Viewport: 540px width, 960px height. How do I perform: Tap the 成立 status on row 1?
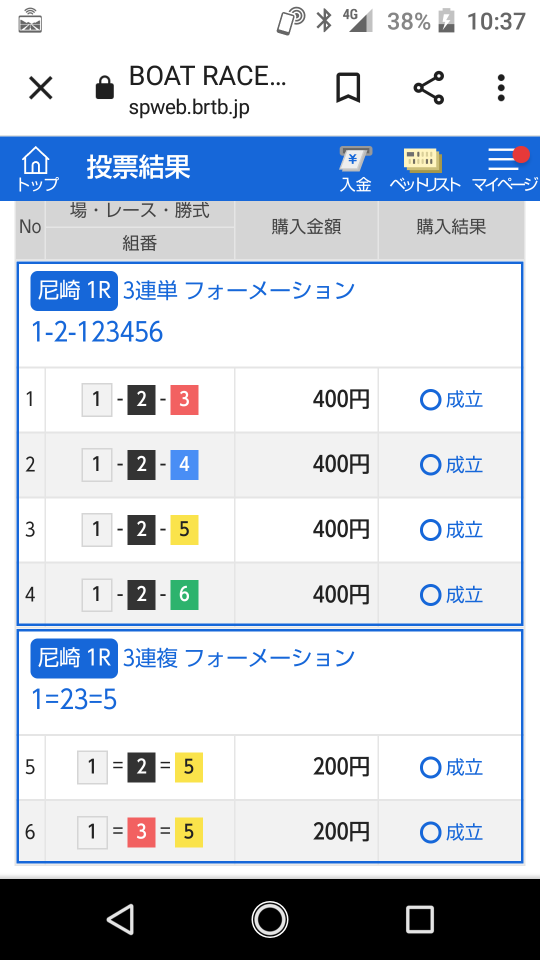click(451, 400)
